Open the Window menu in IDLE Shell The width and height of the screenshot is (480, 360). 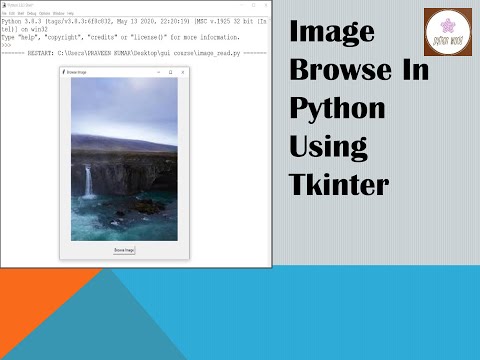coord(58,13)
